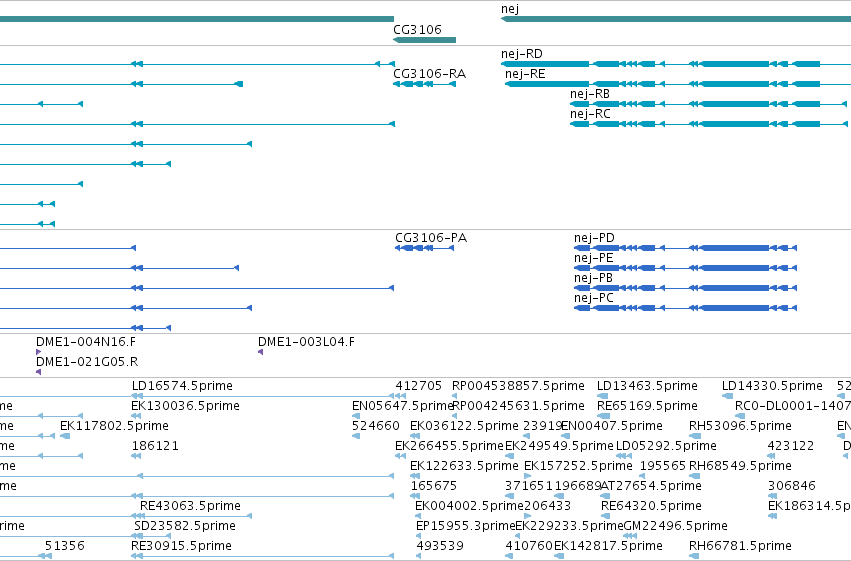Image resolution: width=851 pixels, height=561 pixels.
Task: Select the 306846 EST label
Action: (791, 486)
